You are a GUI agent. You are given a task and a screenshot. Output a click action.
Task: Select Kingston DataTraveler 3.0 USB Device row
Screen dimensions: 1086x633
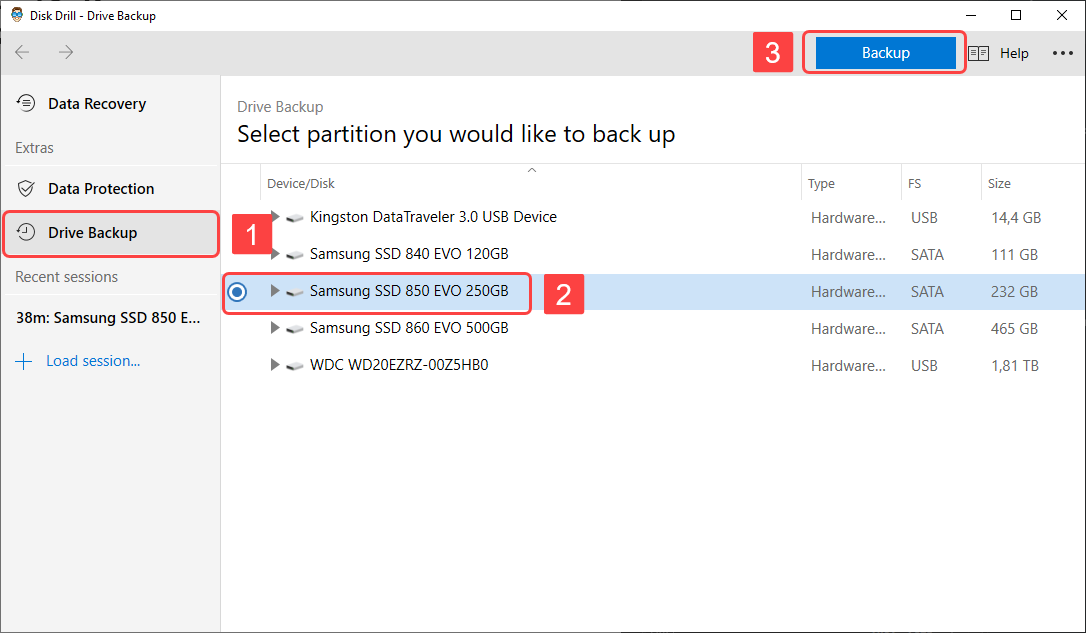coord(653,217)
